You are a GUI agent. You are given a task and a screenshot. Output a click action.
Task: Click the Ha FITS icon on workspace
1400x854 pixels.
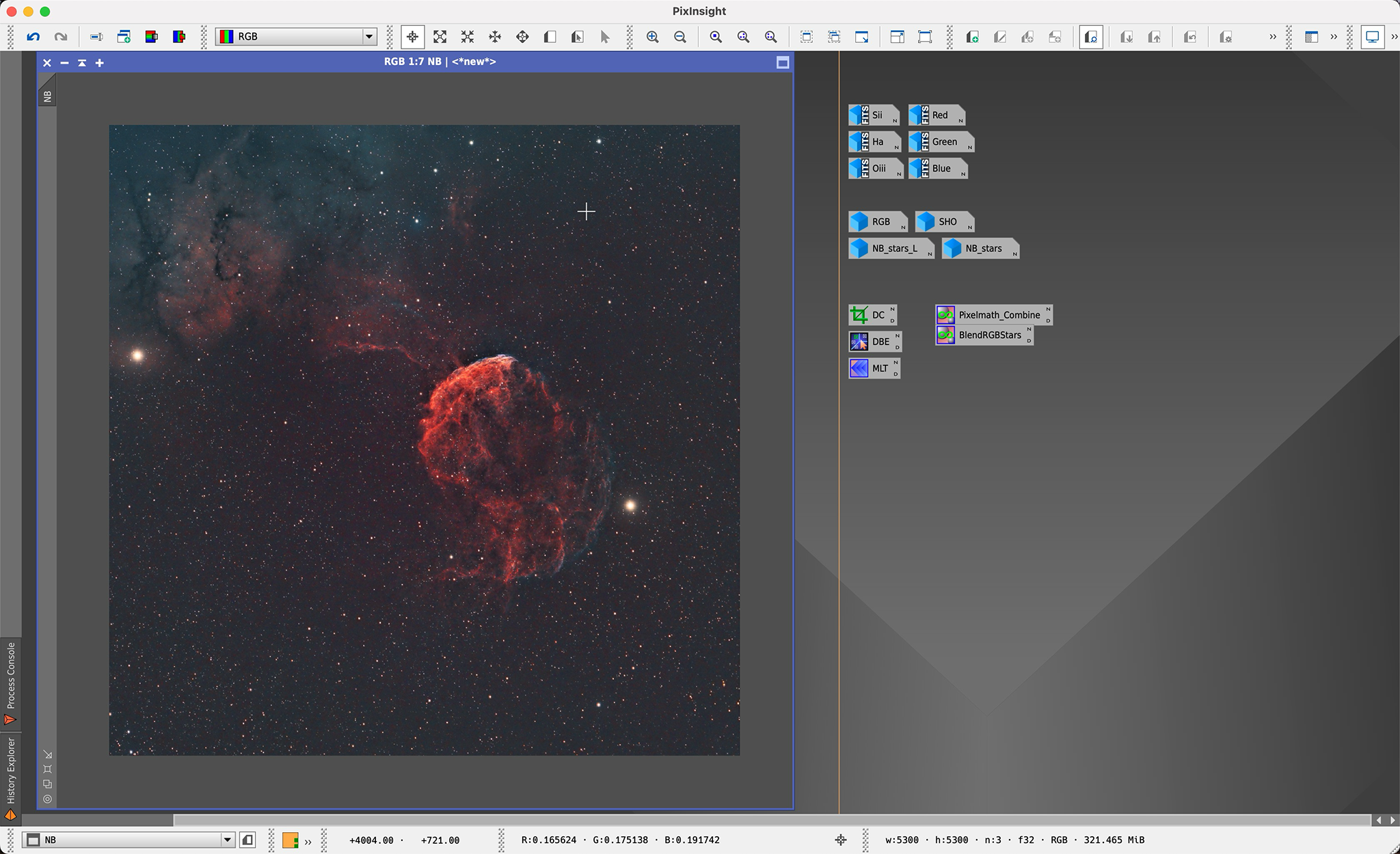pyautogui.click(x=874, y=141)
